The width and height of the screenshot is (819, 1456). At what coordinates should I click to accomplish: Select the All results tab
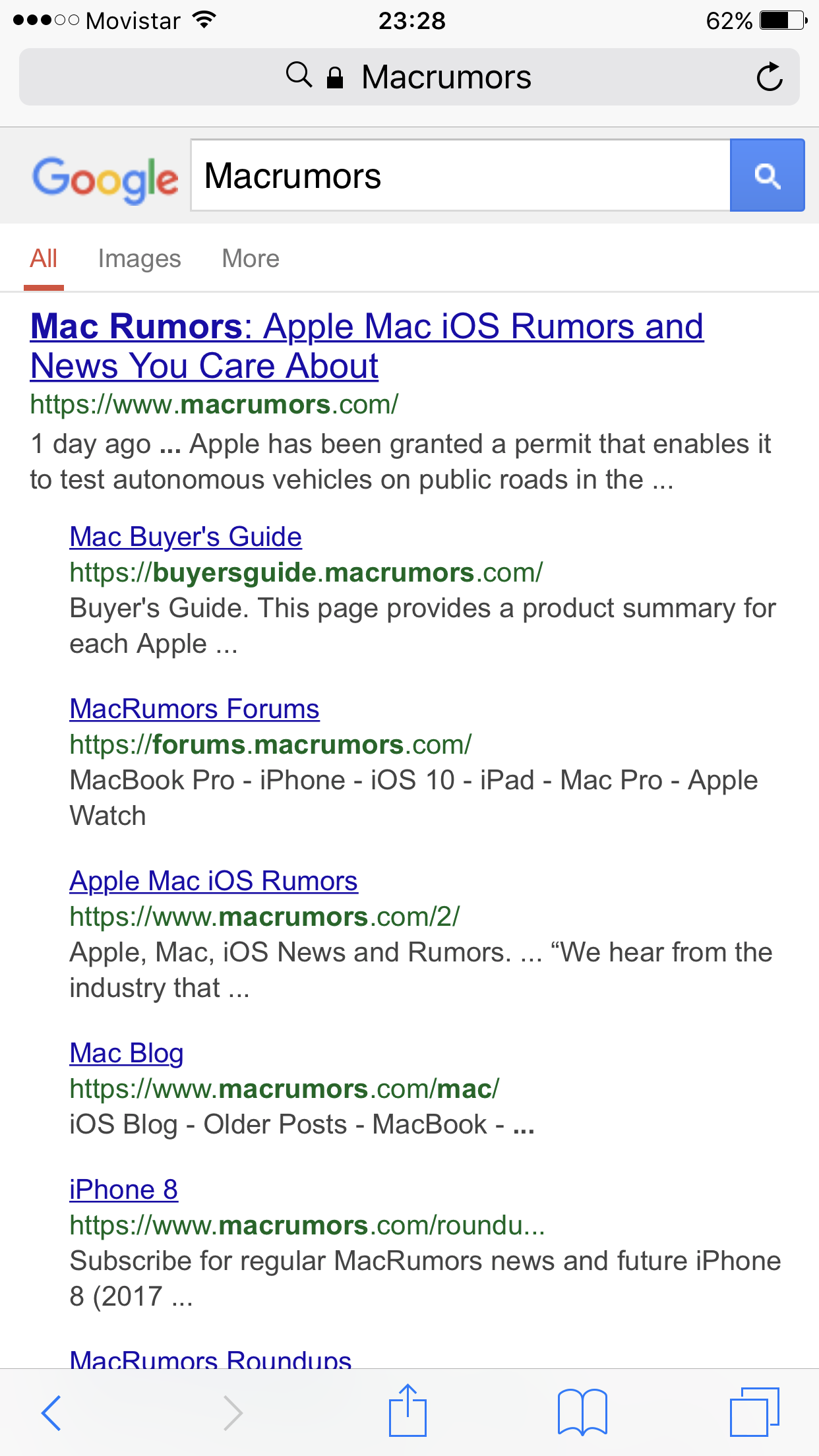pyautogui.click(x=44, y=258)
